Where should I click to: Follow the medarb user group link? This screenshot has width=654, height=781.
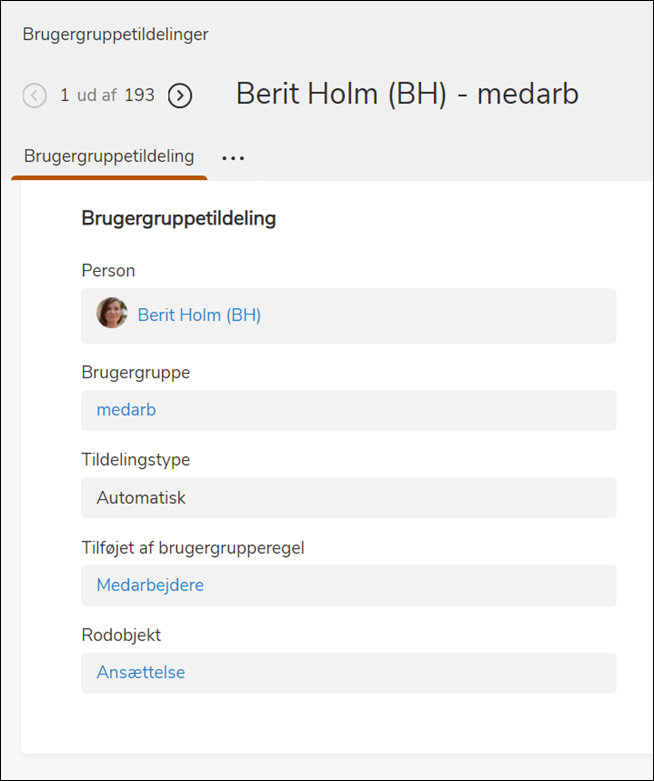(x=126, y=410)
